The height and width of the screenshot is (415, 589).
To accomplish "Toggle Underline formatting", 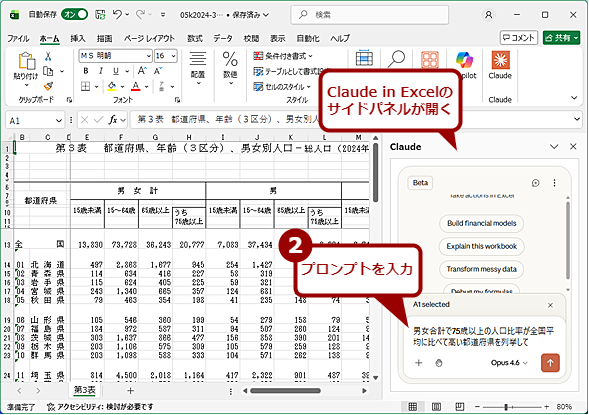I will (x=116, y=71).
